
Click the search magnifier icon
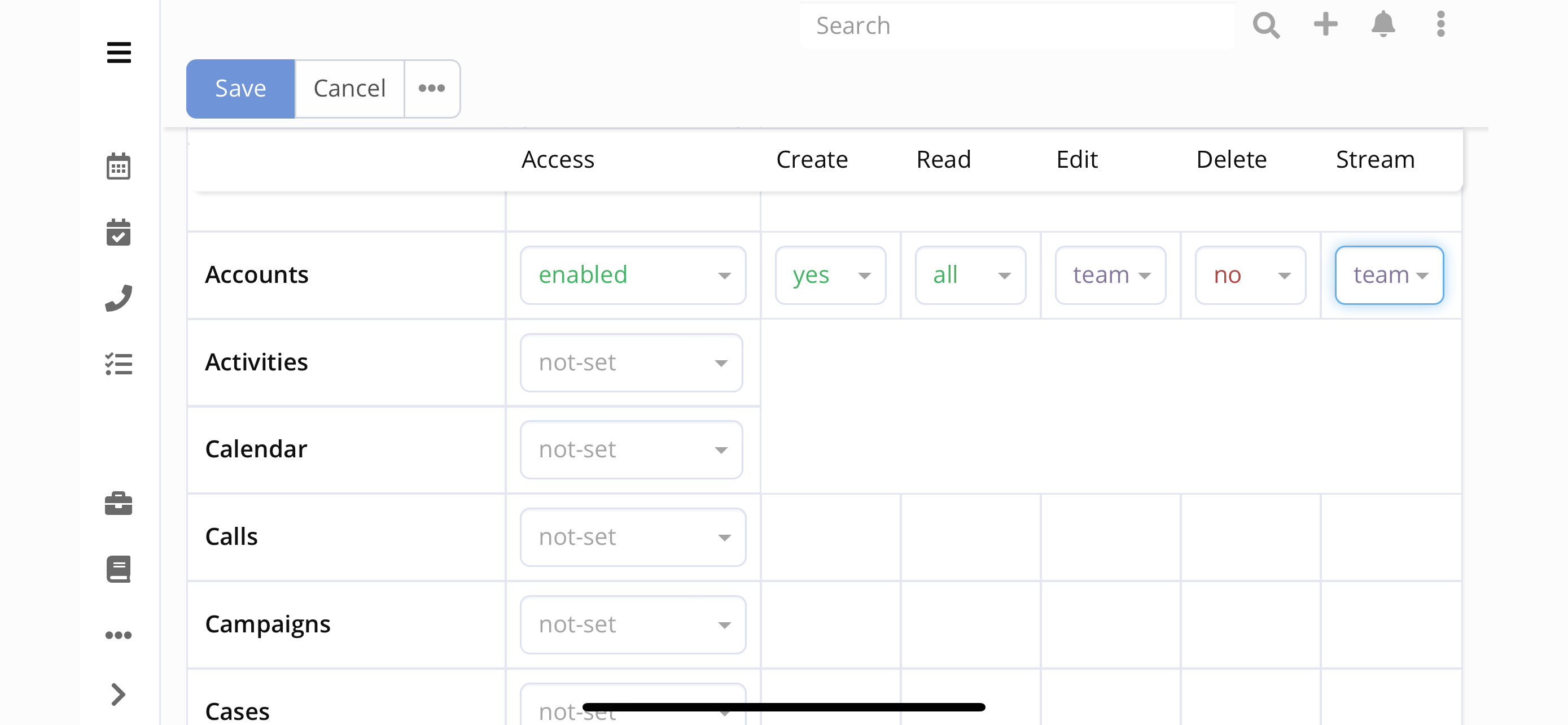coord(1265,25)
